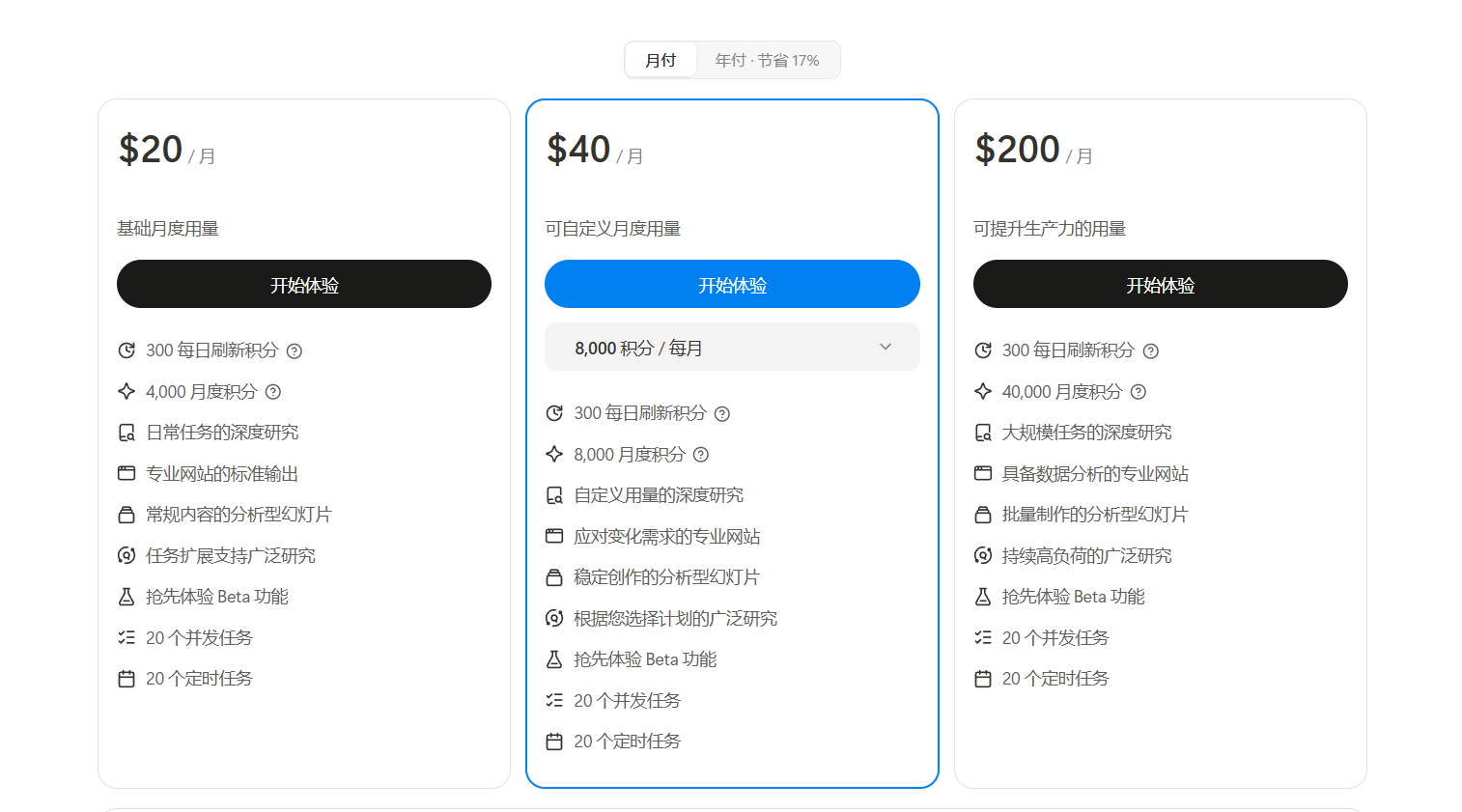Click wide research icon next to 持续高负荷的广泛研究
The image size is (1462, 812).
[x=983, y=555]
